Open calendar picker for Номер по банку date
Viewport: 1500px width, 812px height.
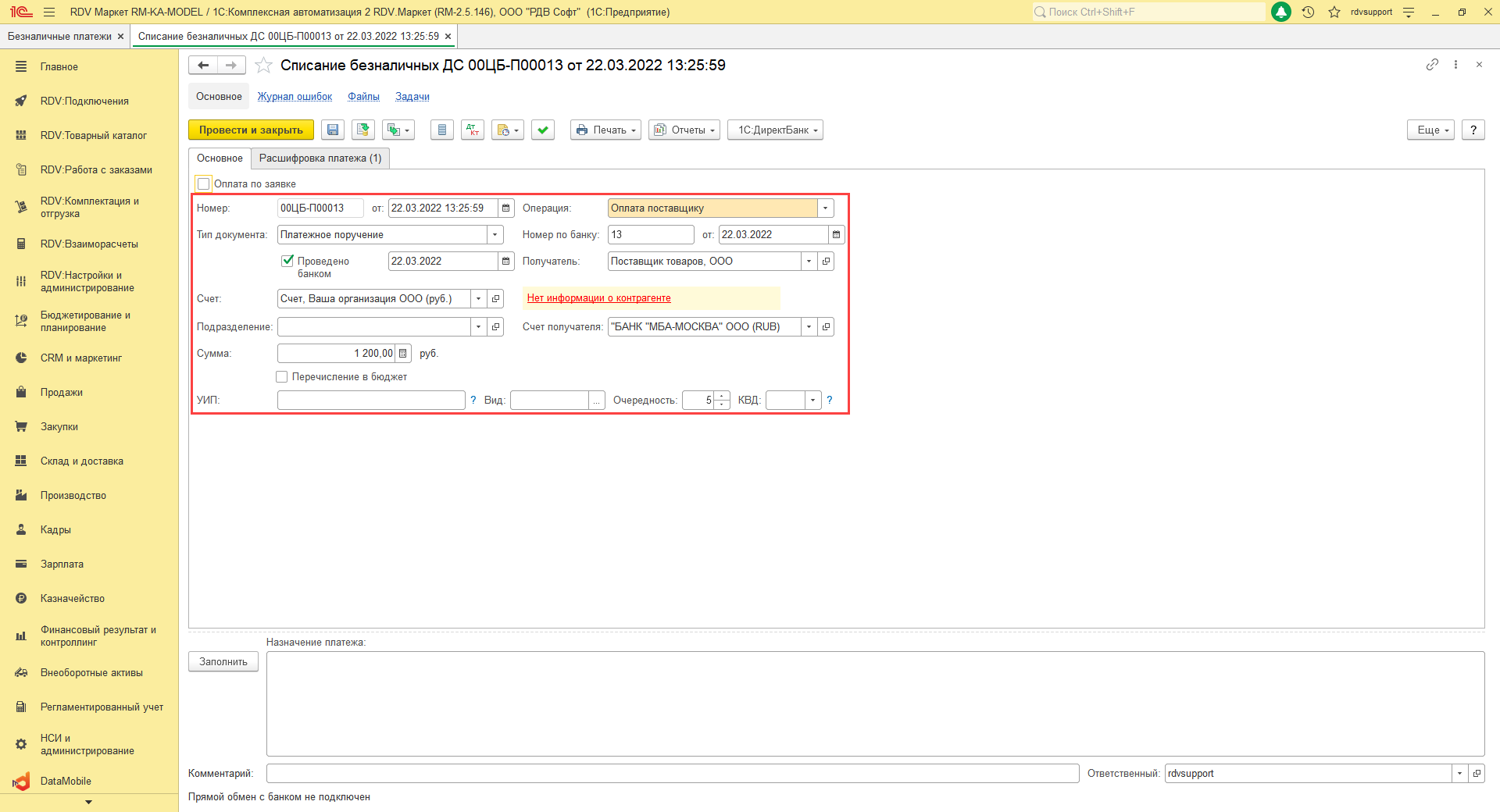pyautogui.click(x=836, y=235)
